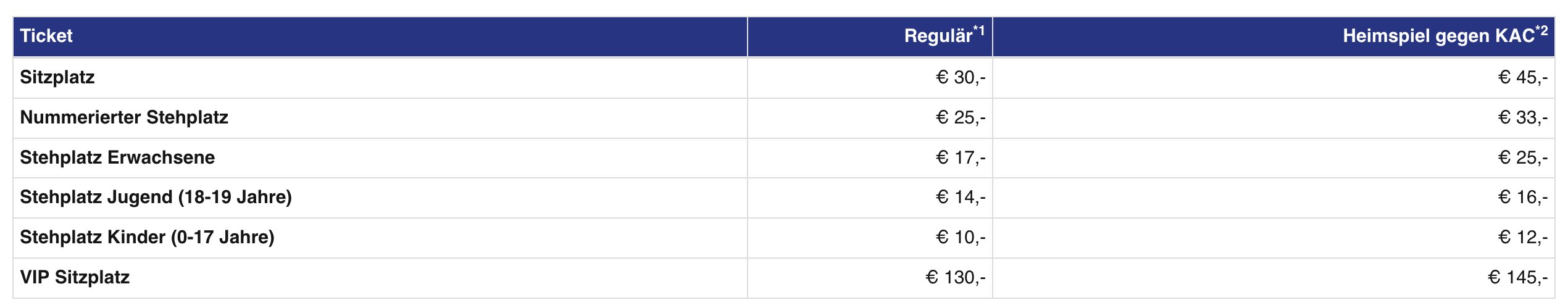Click the Heimspiel gegen KAC header
Image resolution: width=1568 pixels, height=305 pixels.
(x=1438, y=36)
